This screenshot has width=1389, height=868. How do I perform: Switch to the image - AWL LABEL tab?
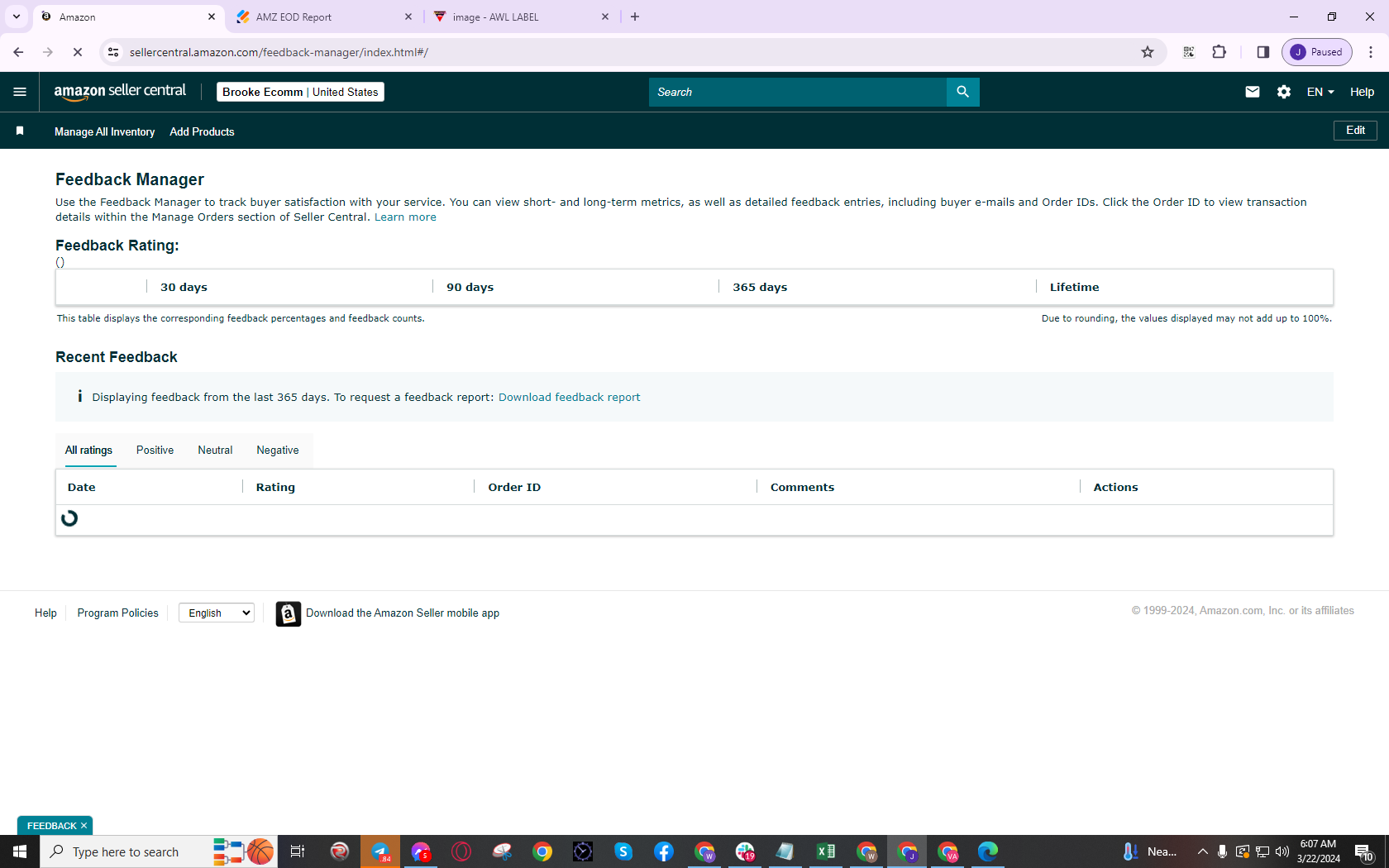point(523,17)
